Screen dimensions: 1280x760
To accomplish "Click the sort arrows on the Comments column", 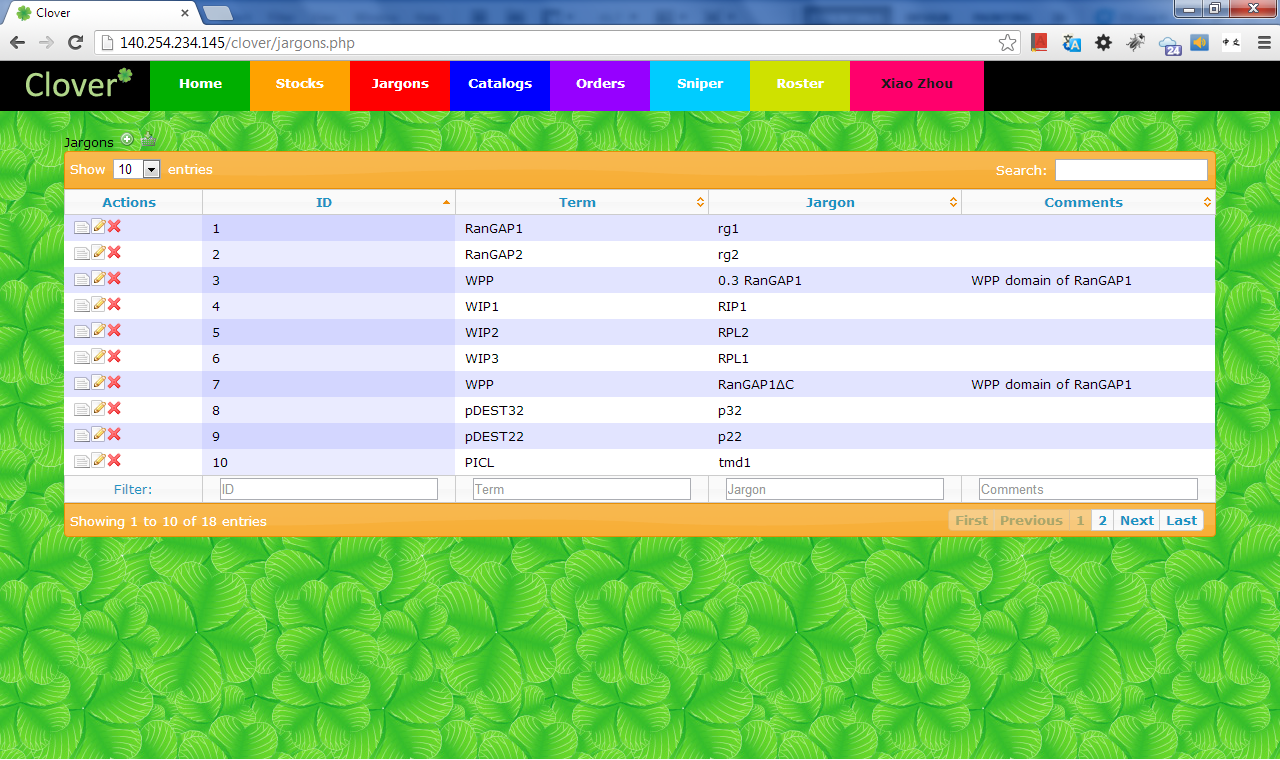I will [x=1206, y=201].
